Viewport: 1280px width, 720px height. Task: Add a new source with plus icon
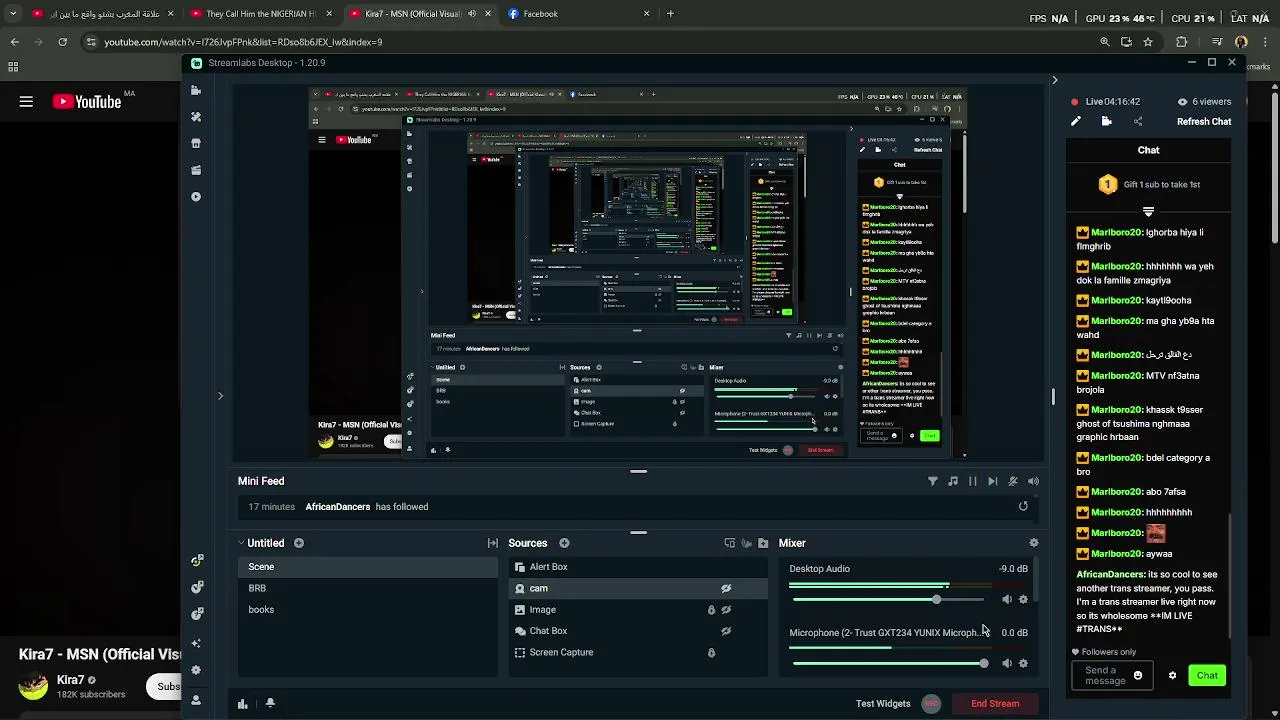point(564,543)
